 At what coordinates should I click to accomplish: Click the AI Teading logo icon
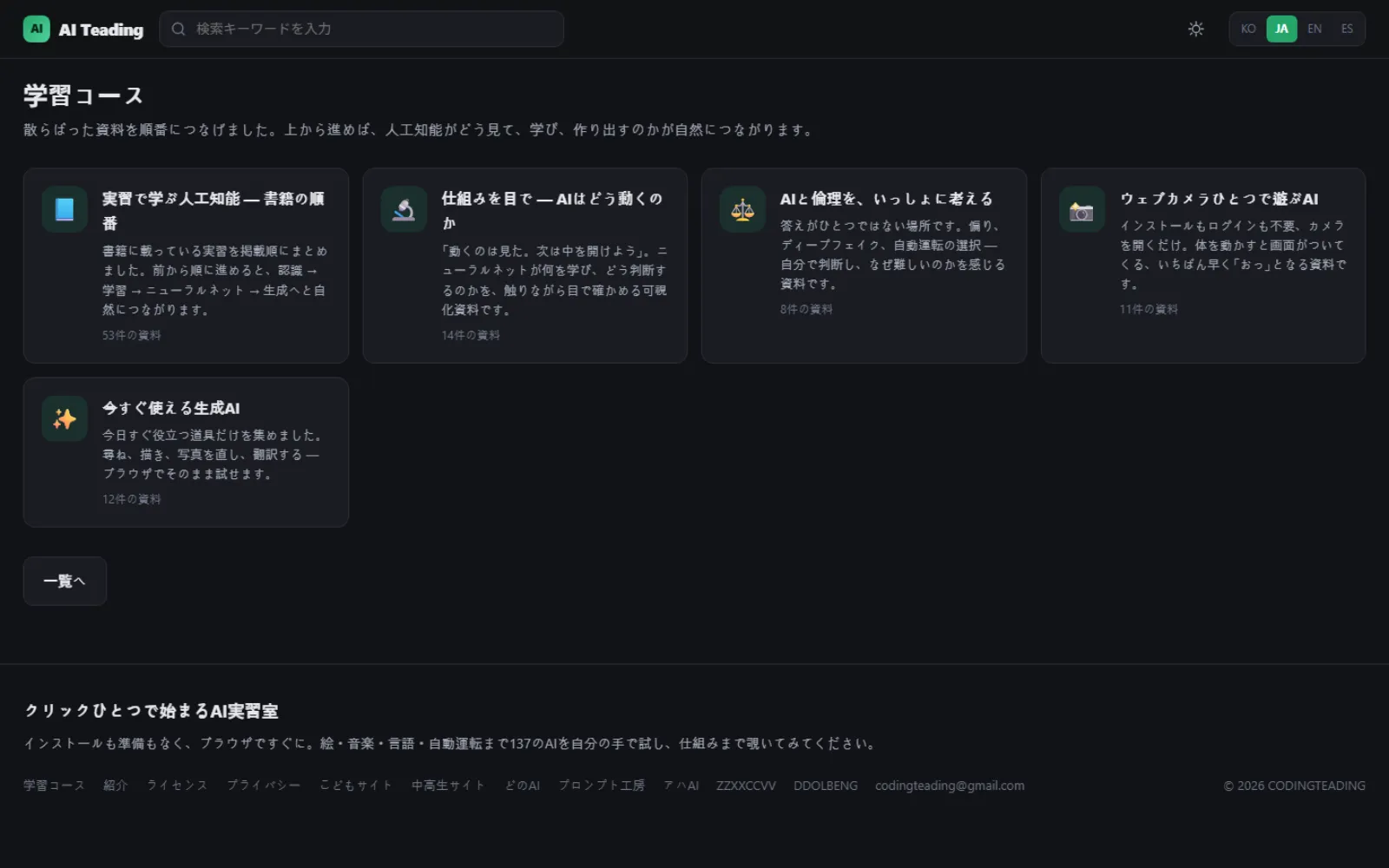(x=36, y=29)
